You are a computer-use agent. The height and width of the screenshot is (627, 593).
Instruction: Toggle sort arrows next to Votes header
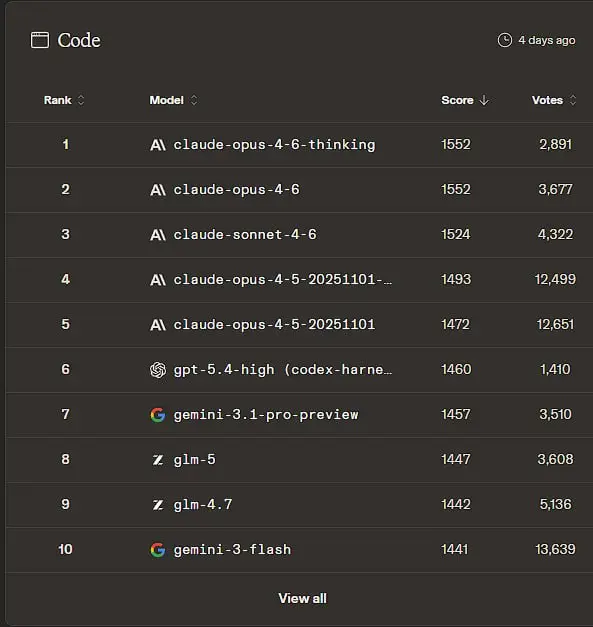click(x=573, y=100)
